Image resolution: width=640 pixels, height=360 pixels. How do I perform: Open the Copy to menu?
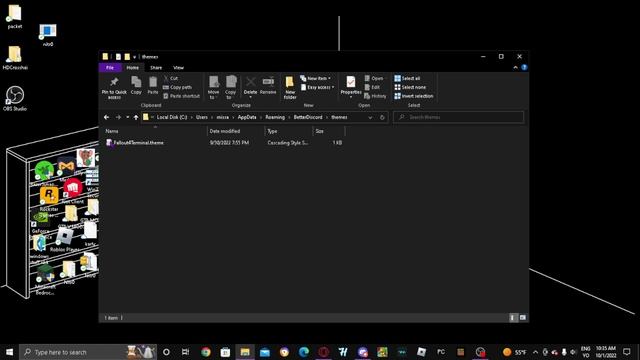click(231, 87)
